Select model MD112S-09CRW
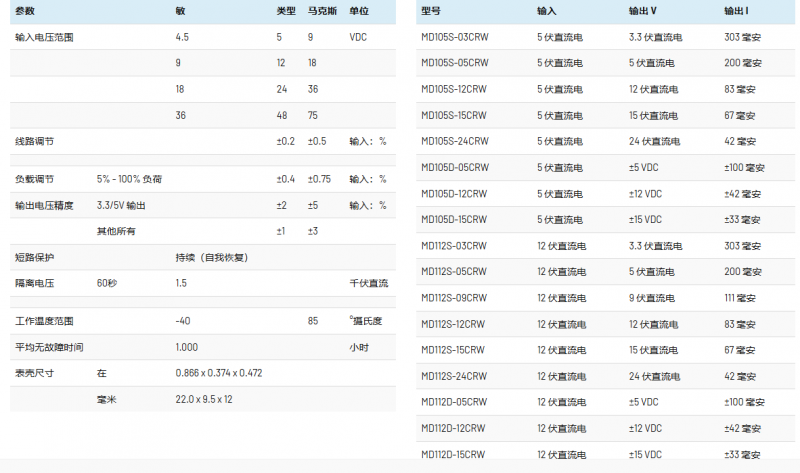800x473 pixels. 454,298
